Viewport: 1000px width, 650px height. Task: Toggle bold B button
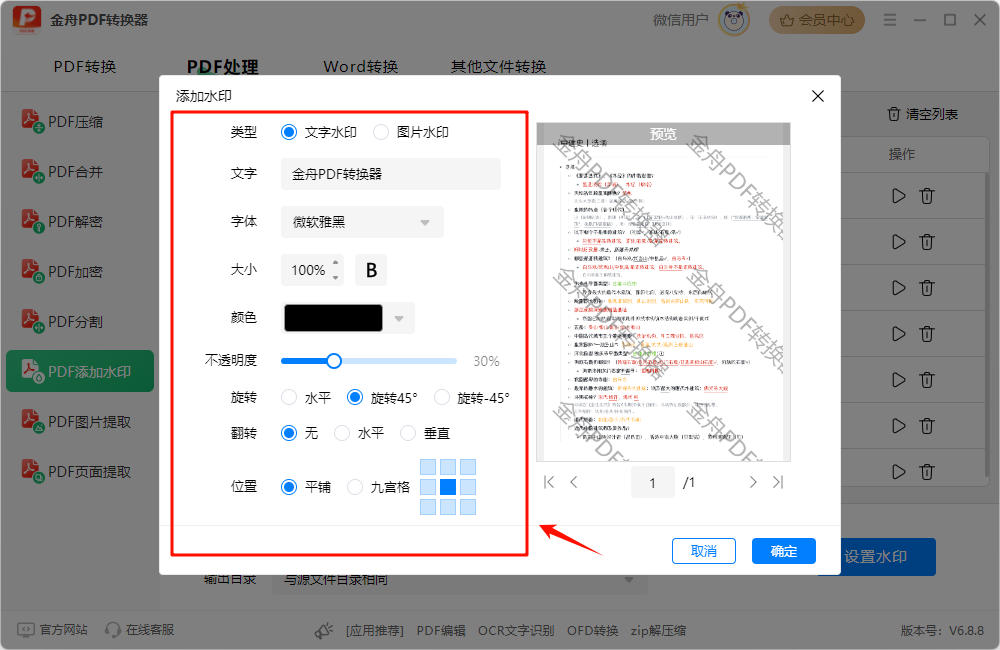tap(371, 270)
